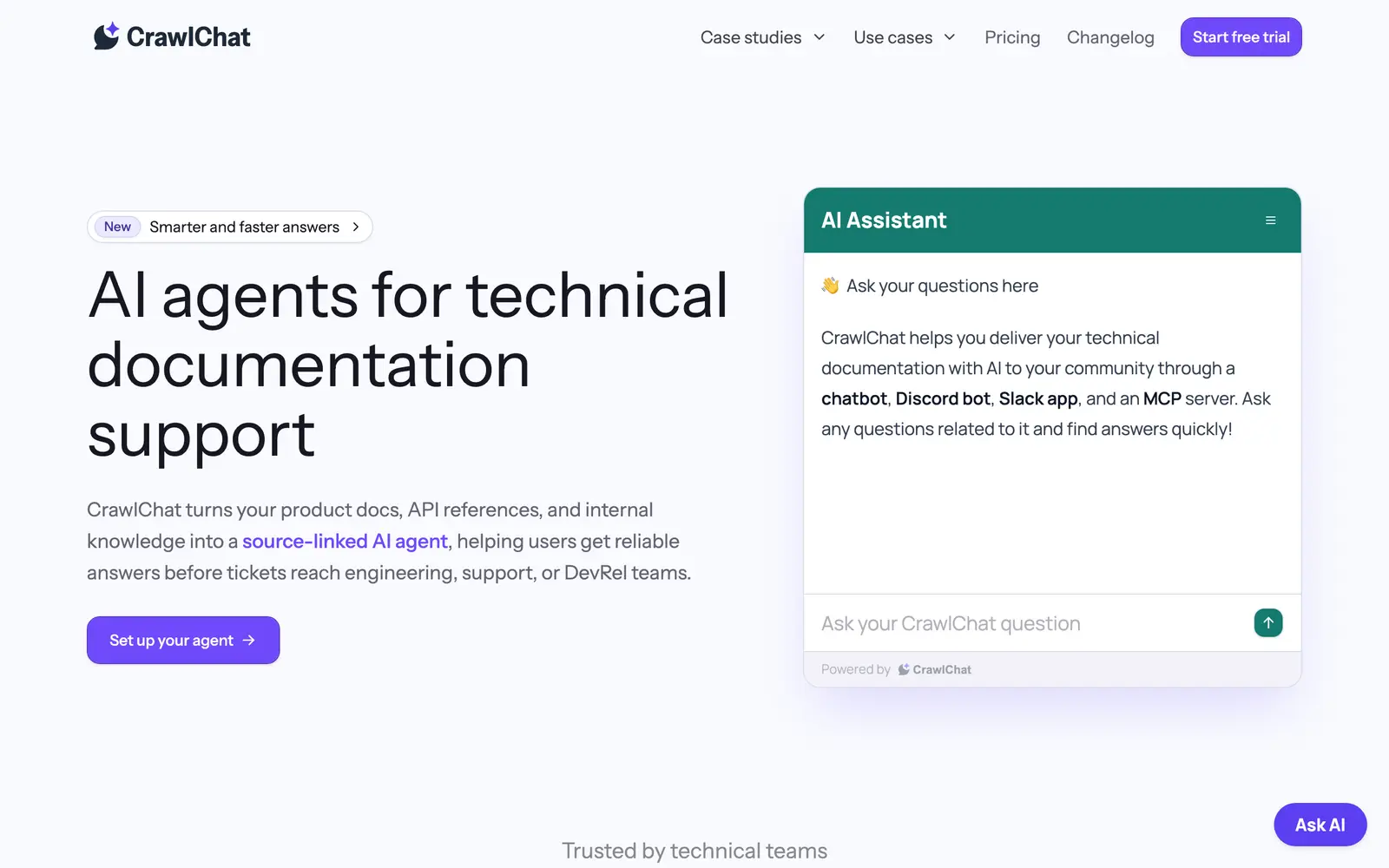1389x868 pixels.
Task: Expand the Use cases dropdown
Action: pyautogui.click(x=904, y=37)
